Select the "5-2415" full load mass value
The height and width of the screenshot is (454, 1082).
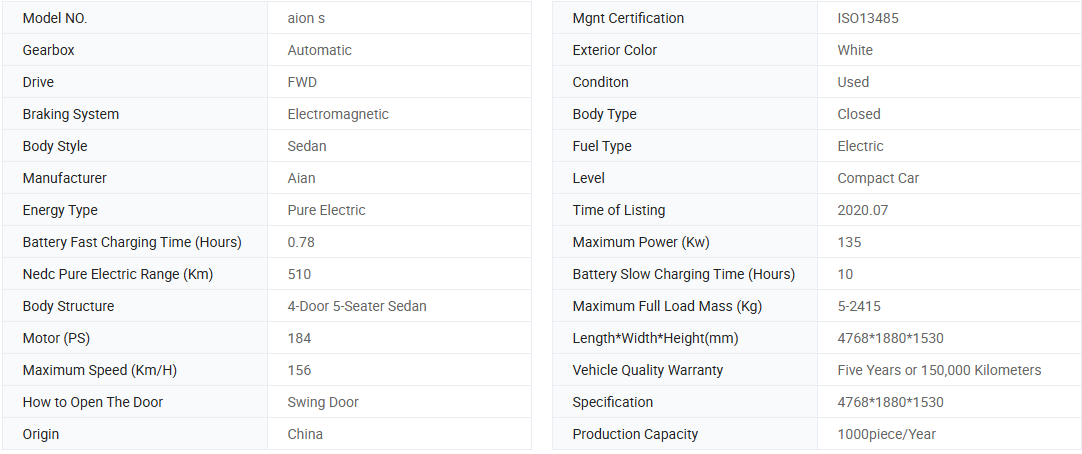coord(859,306)
